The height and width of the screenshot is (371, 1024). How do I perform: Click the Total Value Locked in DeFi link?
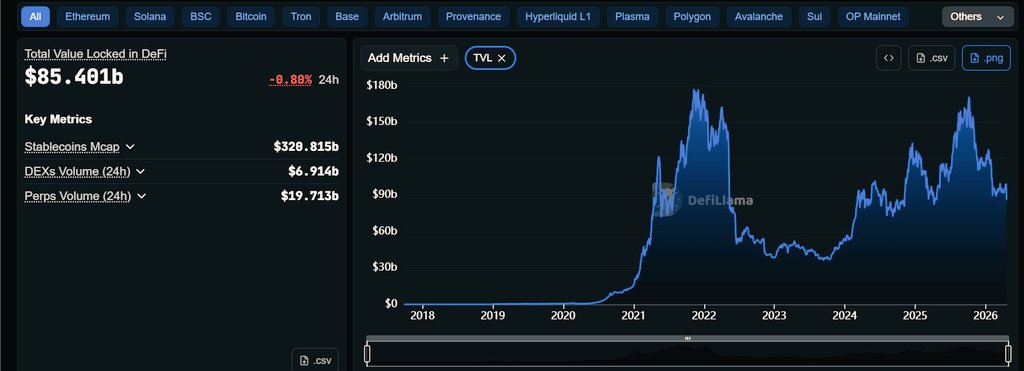[95, 54]
